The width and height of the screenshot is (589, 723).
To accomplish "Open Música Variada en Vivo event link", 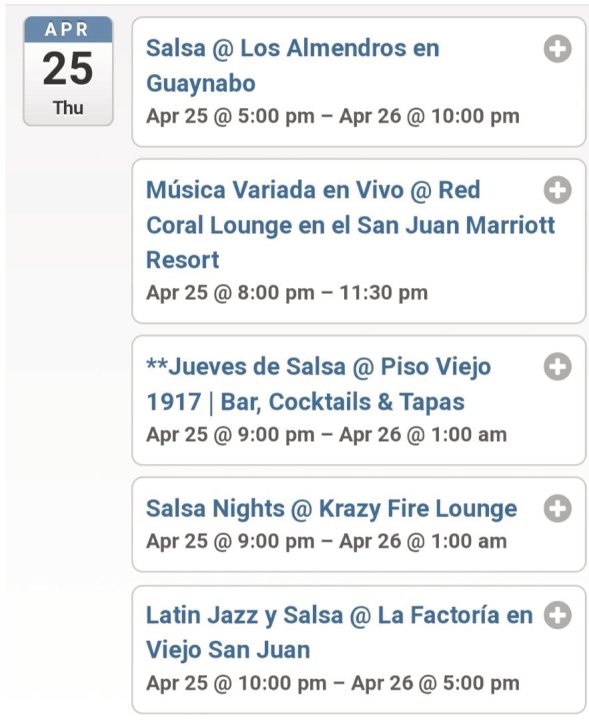I will click(351, 225).
